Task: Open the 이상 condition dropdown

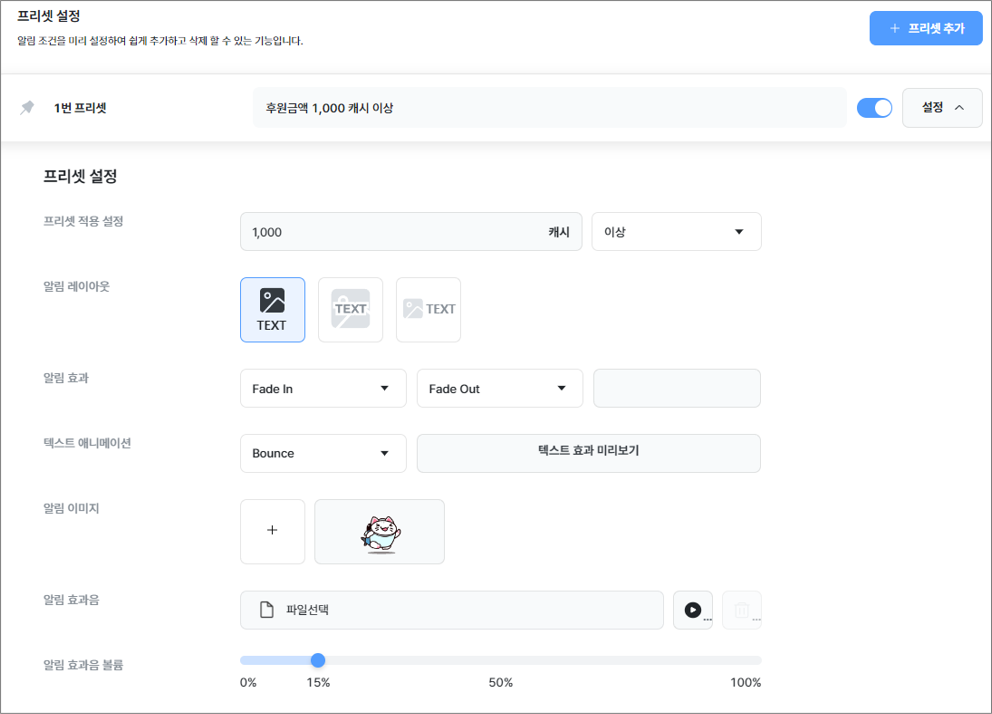Action: pos(676,231)
